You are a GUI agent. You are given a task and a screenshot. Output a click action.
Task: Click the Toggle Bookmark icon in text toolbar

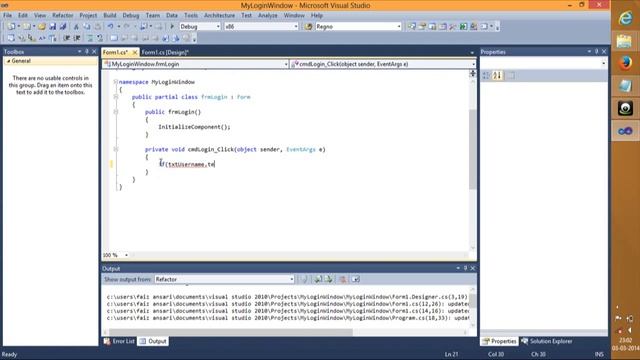point(114,38)
